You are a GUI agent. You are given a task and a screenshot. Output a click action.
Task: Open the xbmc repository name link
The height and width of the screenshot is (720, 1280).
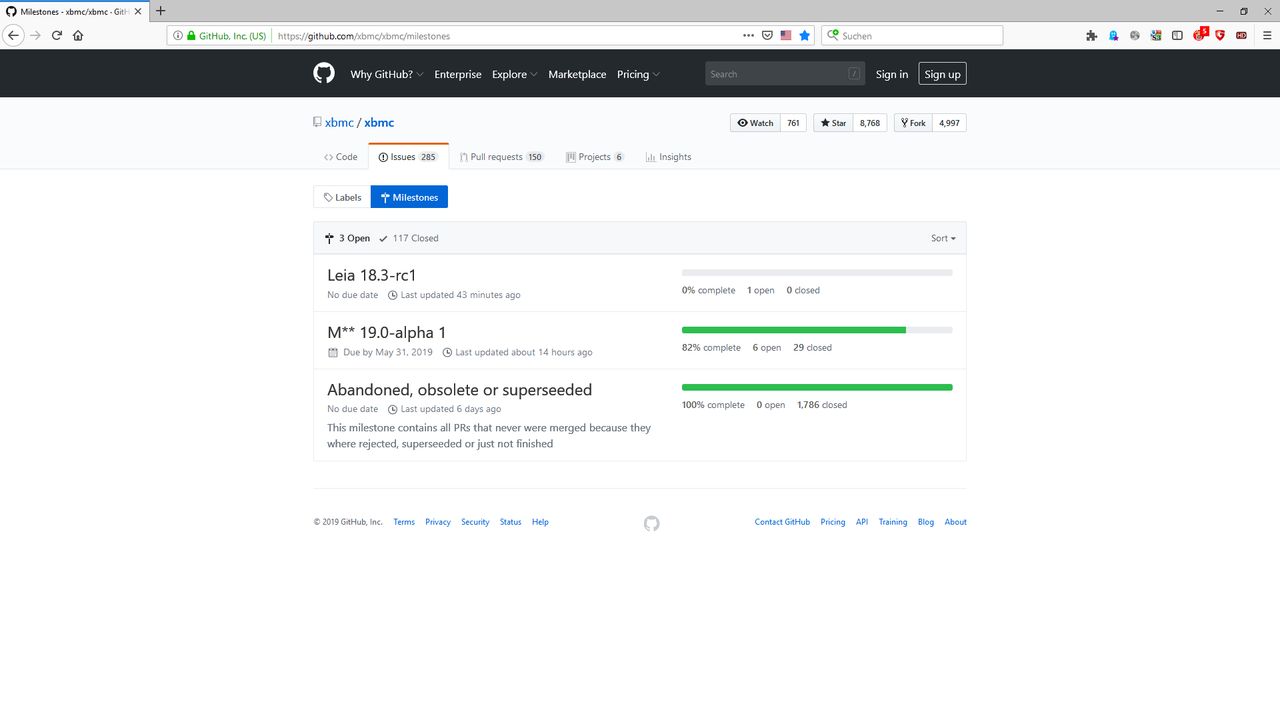point(379,123)
